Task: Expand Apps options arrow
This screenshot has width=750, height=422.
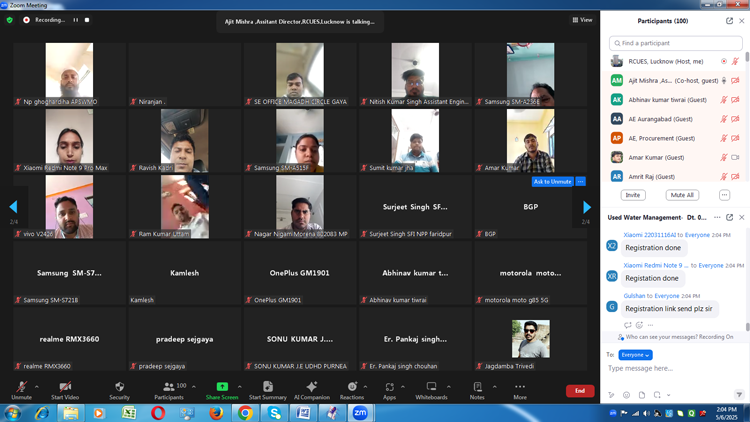Action: coord(403,387)
